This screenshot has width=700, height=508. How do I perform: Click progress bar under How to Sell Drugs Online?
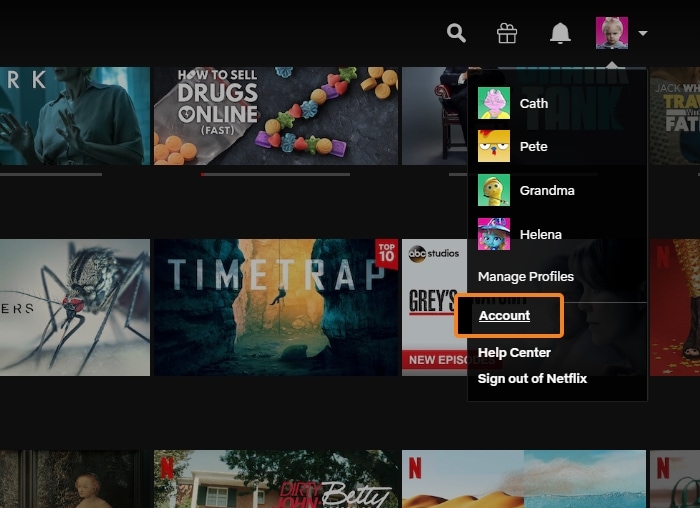275,175
